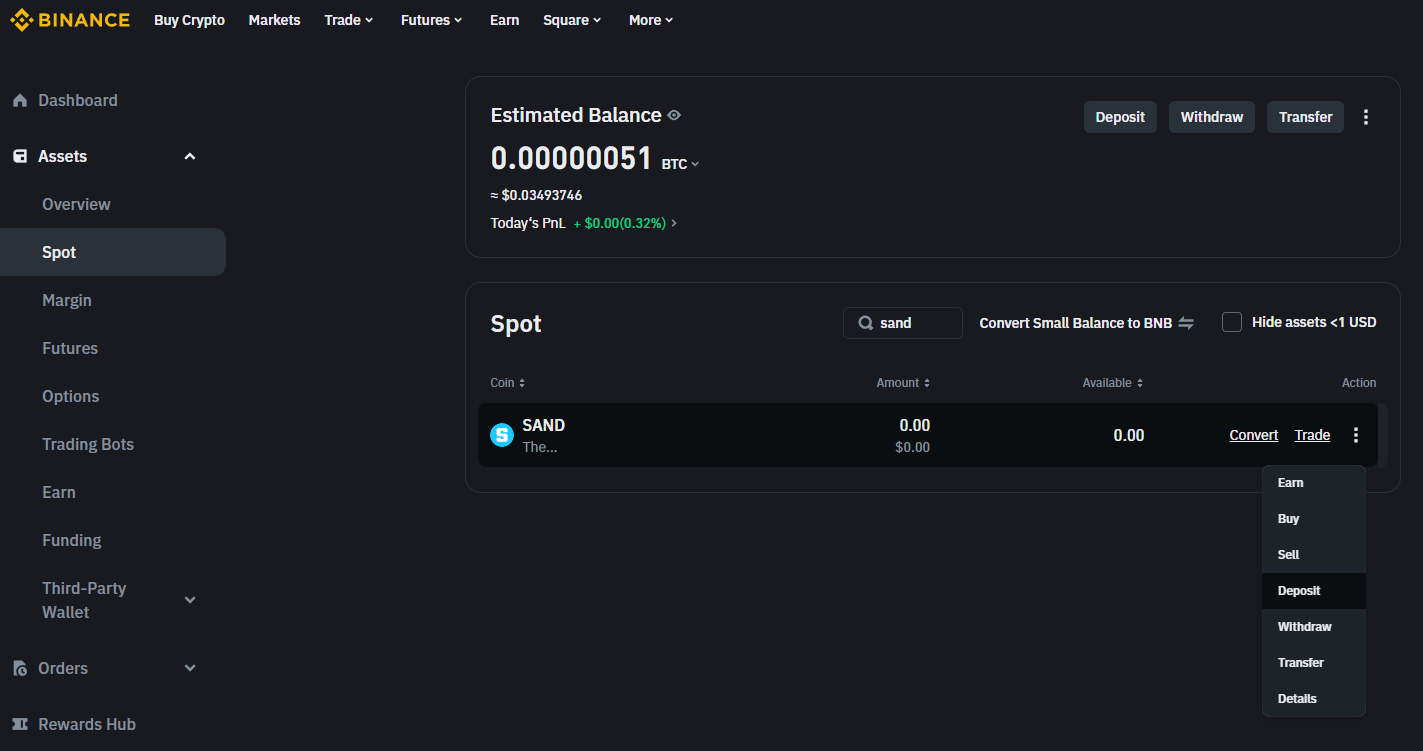1423x751 pixels.
Task: Select Transfer in the SAND dropdown menu
Action: (x=1314, y=663)
